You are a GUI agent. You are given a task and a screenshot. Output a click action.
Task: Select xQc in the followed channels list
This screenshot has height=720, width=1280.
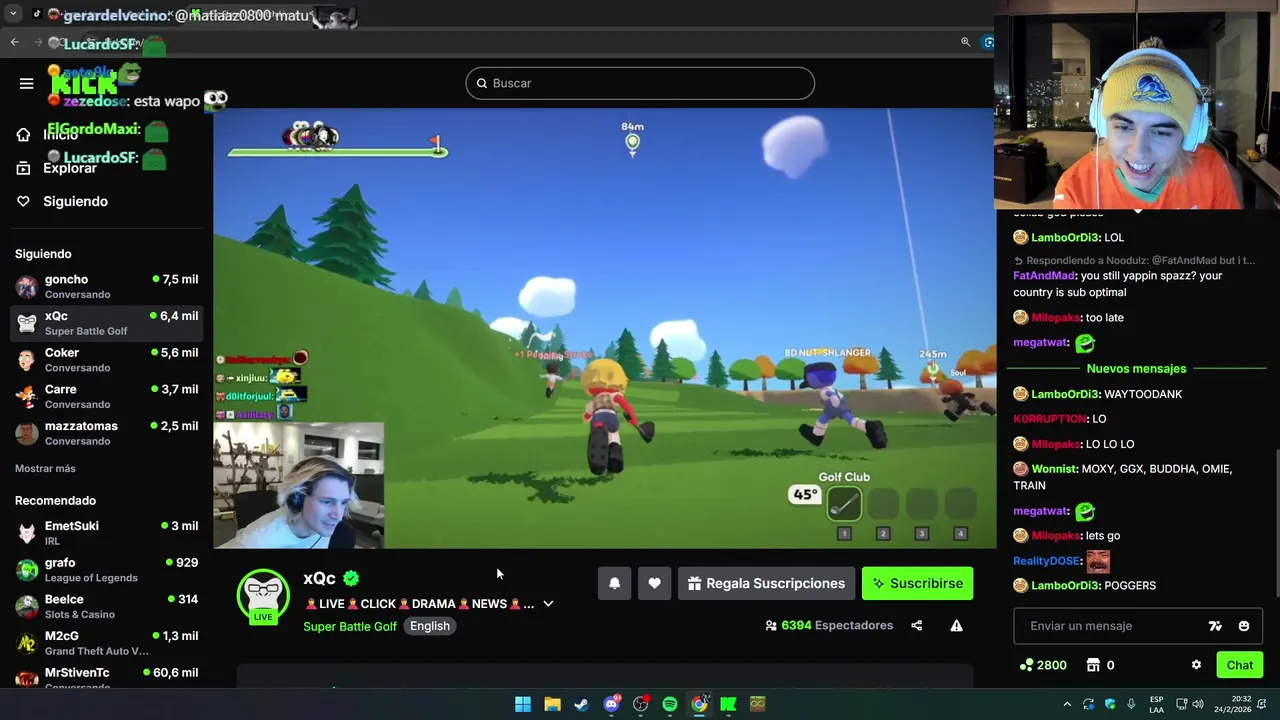click(106, 323)
